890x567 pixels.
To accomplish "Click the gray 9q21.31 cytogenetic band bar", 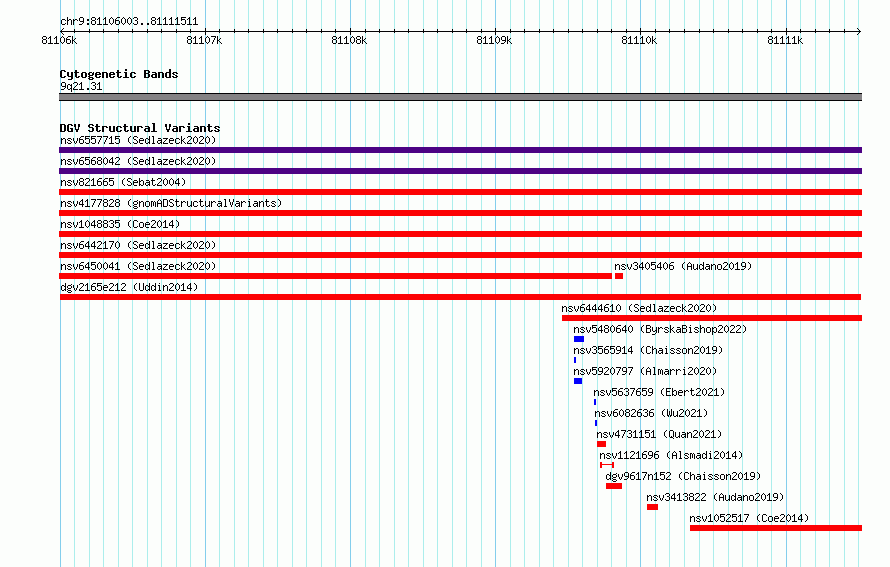I will click(460, 97).
